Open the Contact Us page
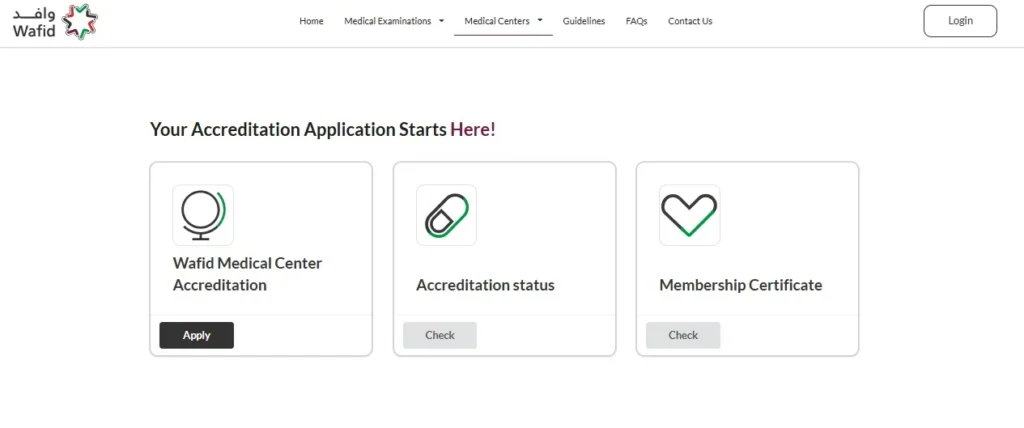Screen dimensions: 1024x428 point(690,21)
